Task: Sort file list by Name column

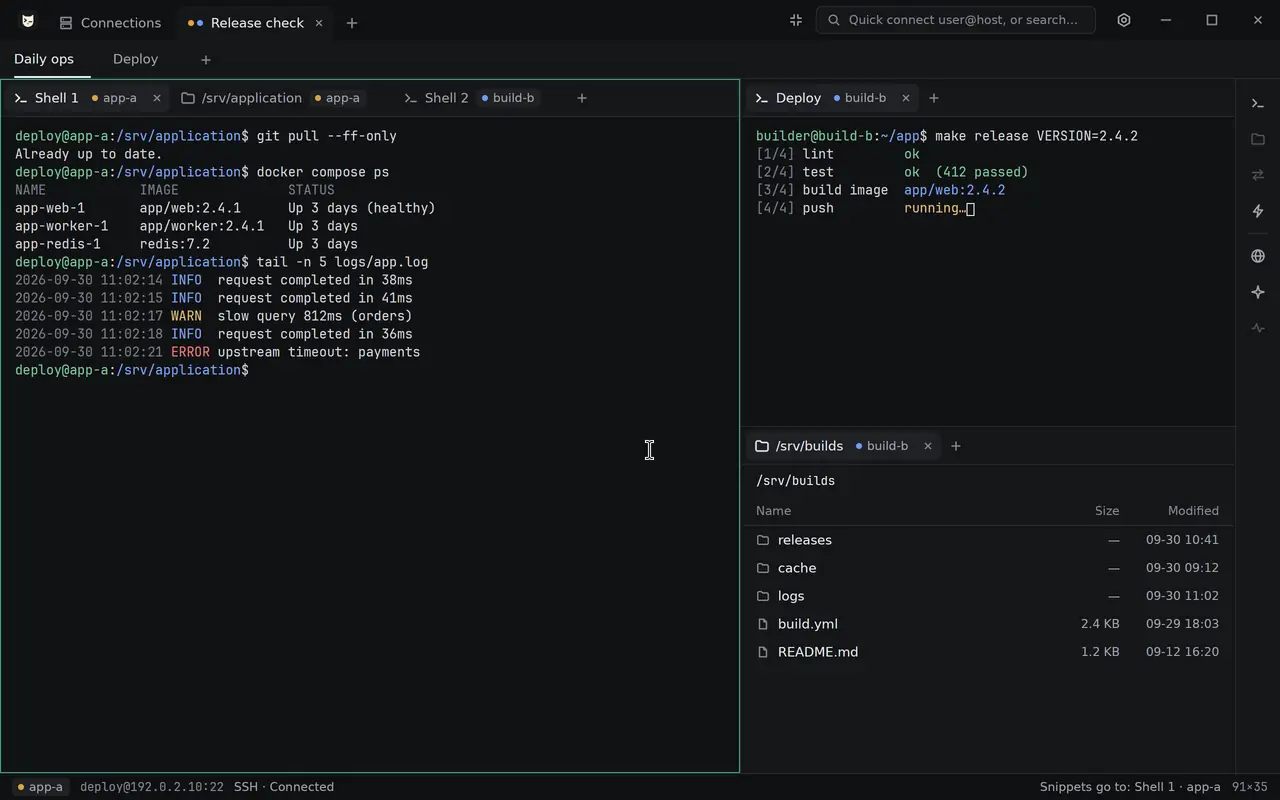Action: pos(773,511)
